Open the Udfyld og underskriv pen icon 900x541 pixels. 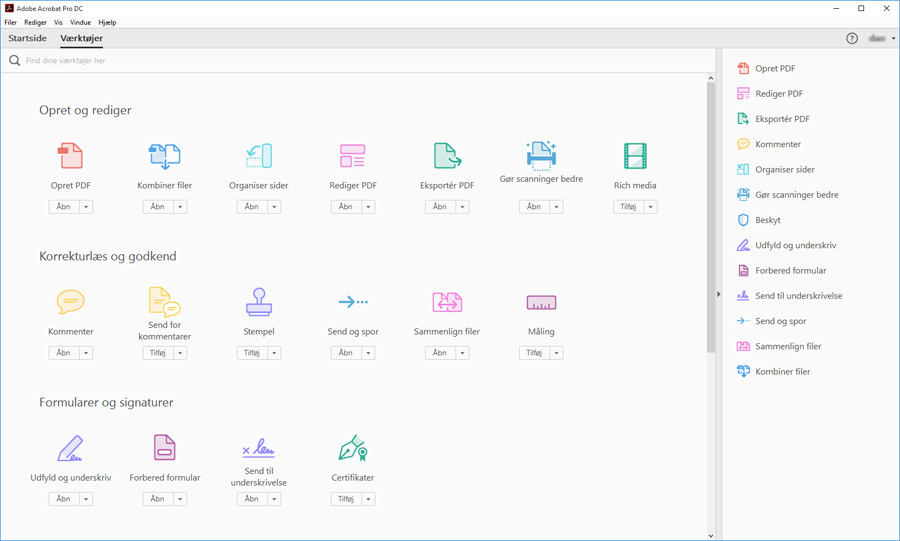pyautogui.click(x=71, y=448)
